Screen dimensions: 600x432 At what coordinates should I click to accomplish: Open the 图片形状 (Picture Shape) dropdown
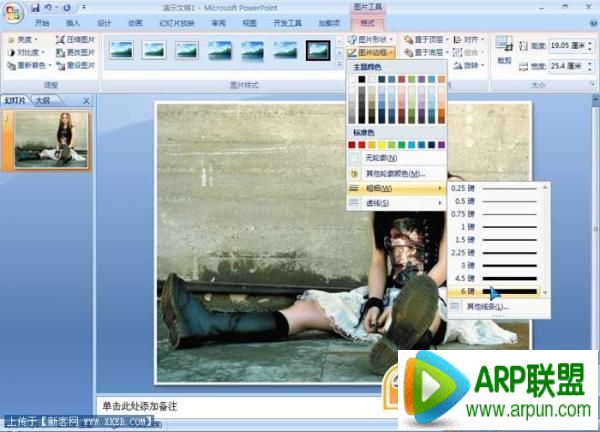point(370,39)
